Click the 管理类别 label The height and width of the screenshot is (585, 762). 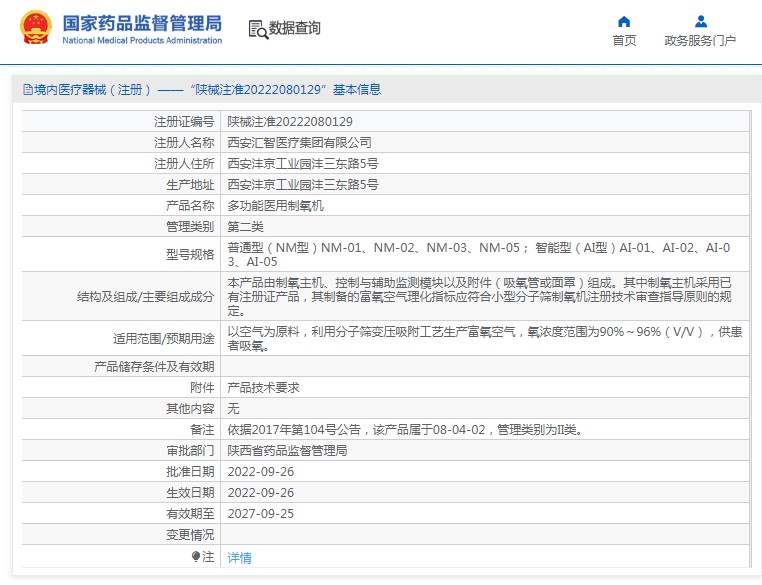click(x=190, y=226)
